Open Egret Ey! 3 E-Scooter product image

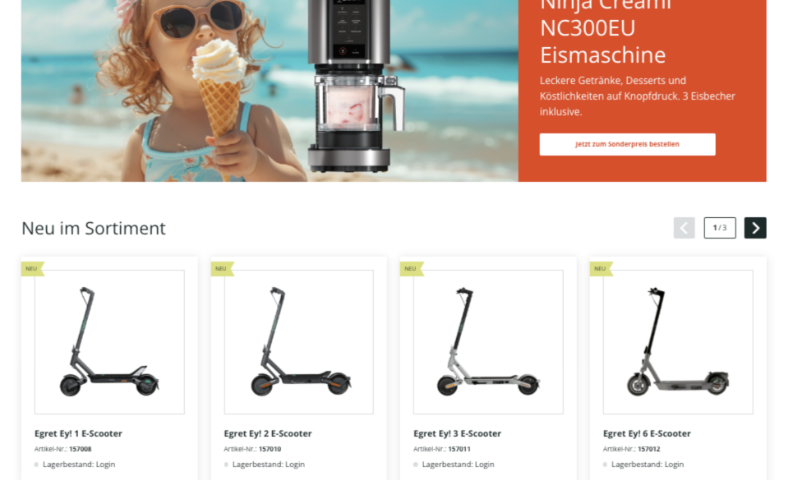(488, 342)
